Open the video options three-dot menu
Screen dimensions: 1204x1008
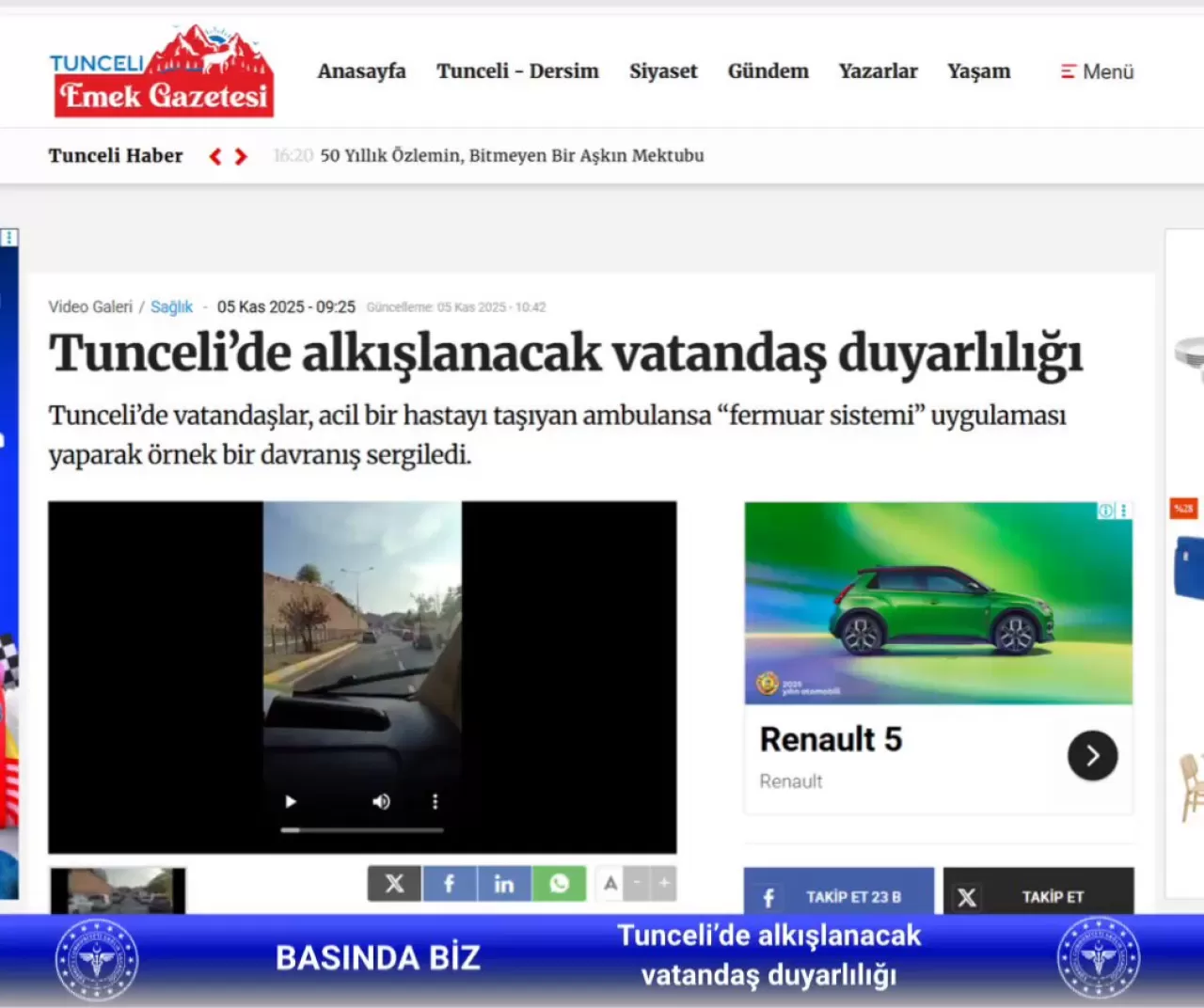pyautogui.click(x=435, y=801)
